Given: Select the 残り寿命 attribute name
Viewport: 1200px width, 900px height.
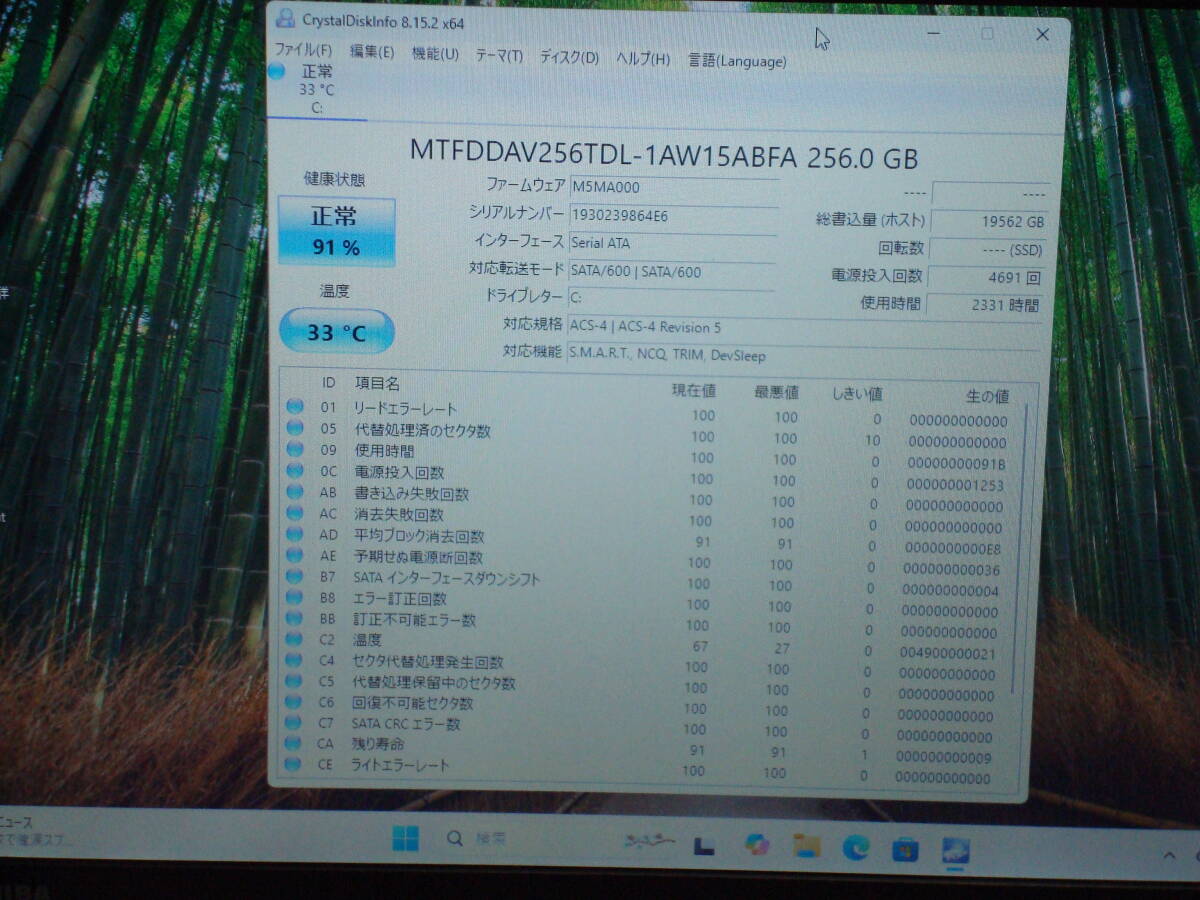Looking at the screenshot, I should click(x=378, y=744).
